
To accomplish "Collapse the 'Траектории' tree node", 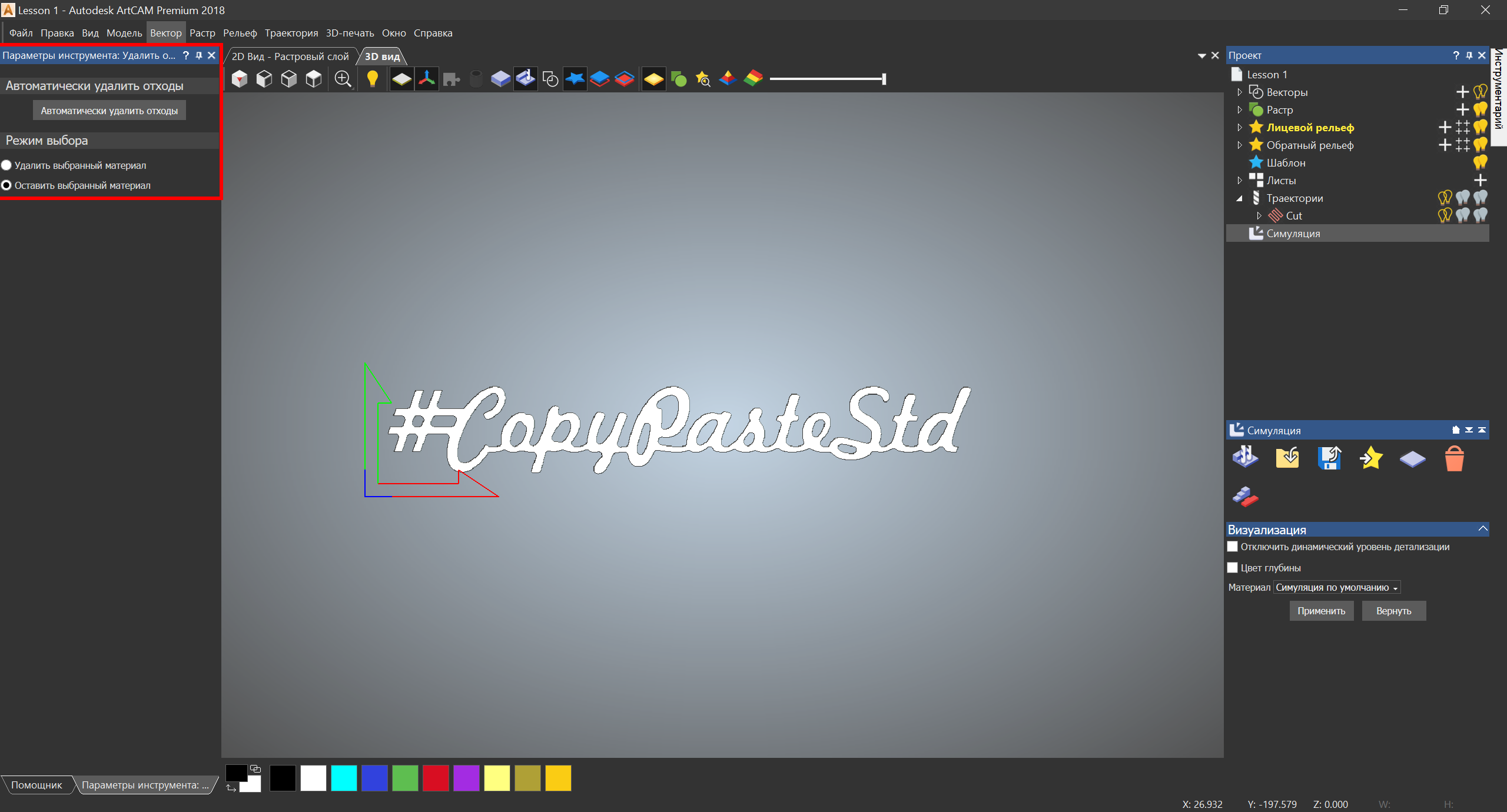I will click(1240, 198).
